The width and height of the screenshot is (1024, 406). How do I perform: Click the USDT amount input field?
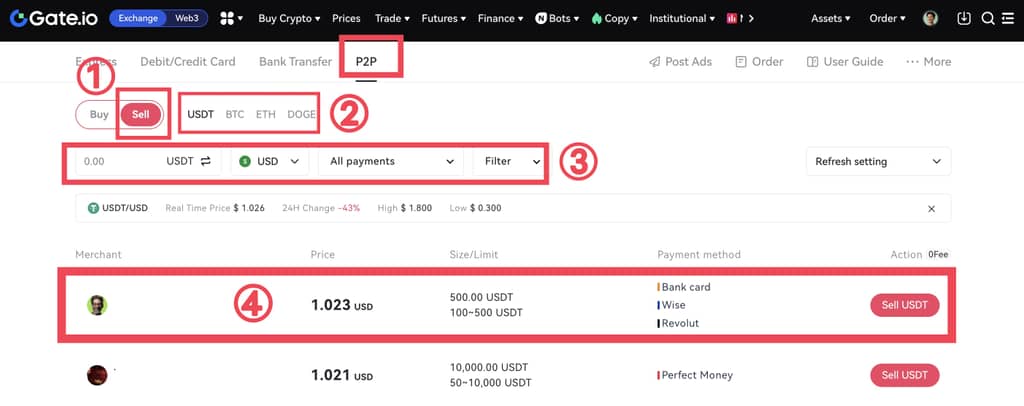pos(115,161)
